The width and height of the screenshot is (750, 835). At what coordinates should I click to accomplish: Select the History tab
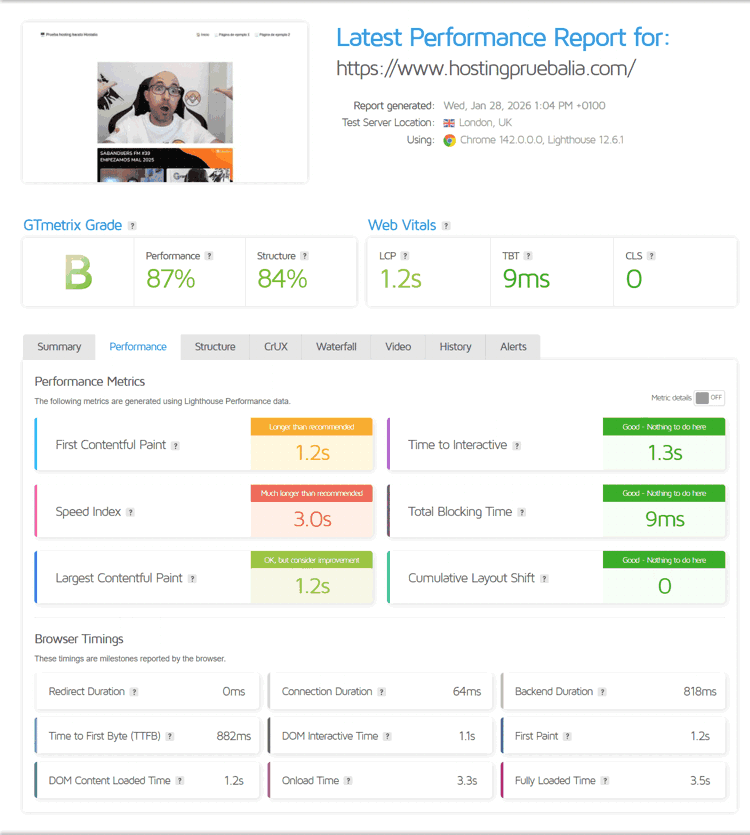[x=455, y=347]
